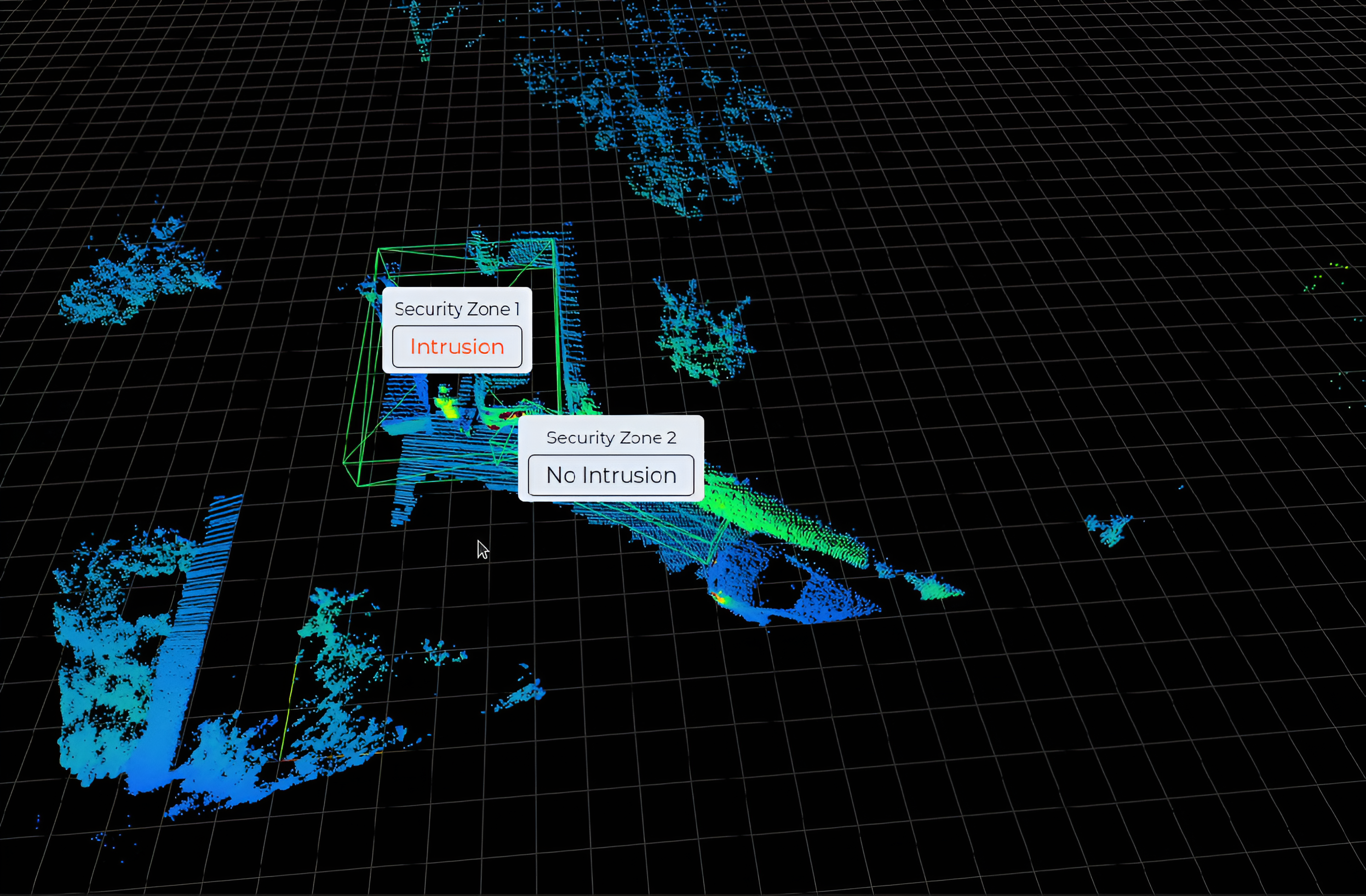Click the No Intrusion status button
This screenshot has height=896, width=1366.
611,475
